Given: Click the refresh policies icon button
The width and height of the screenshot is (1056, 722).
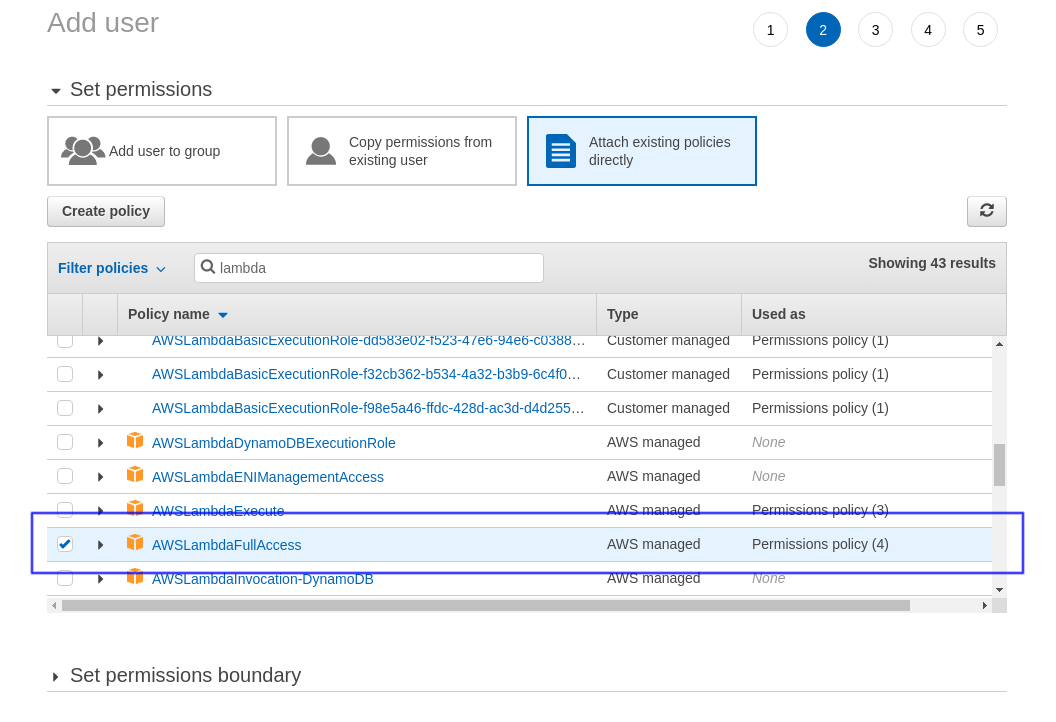Looking at the screenshot, I should tap(987, 211).
